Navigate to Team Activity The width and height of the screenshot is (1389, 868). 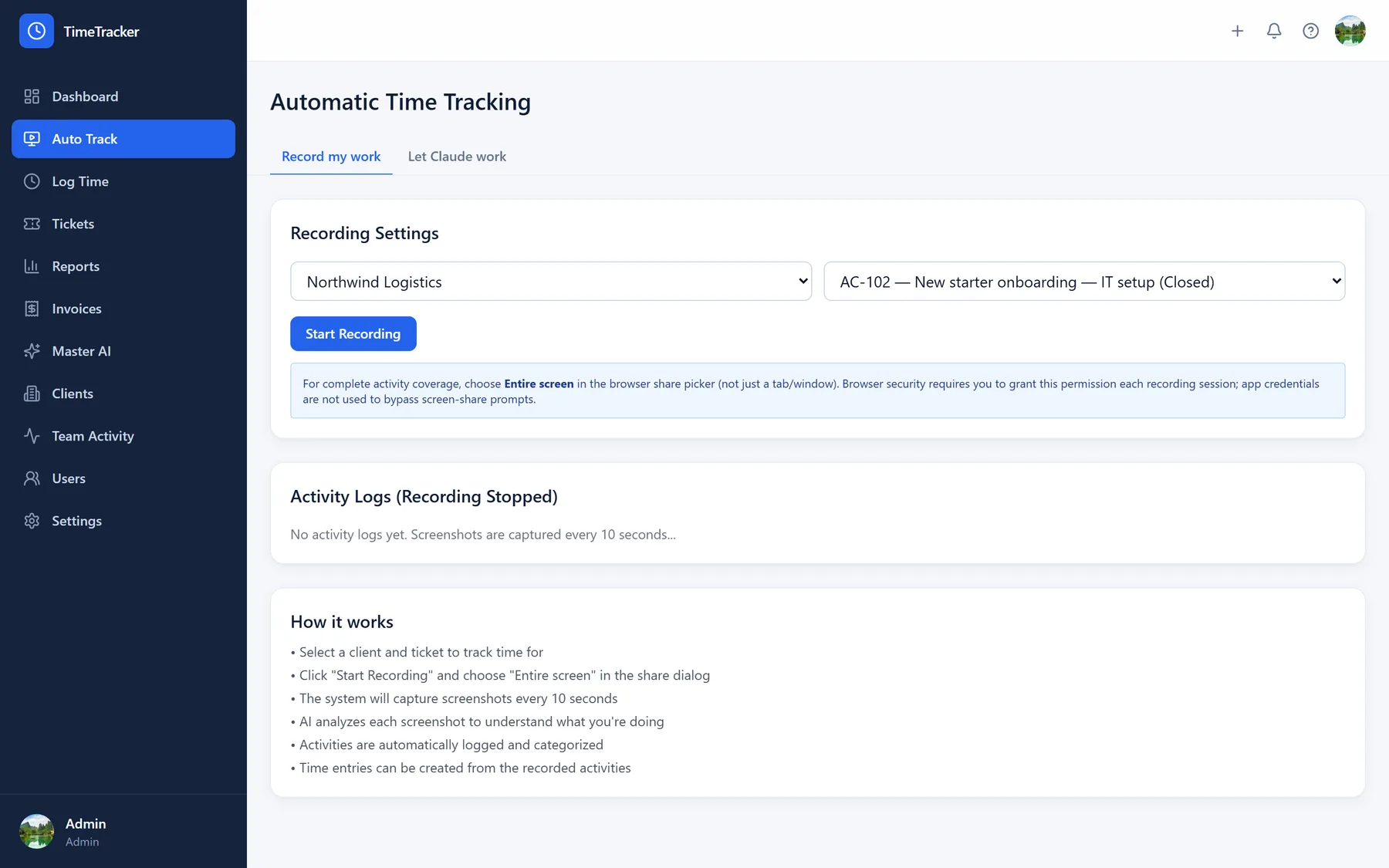tap(123, 436)
